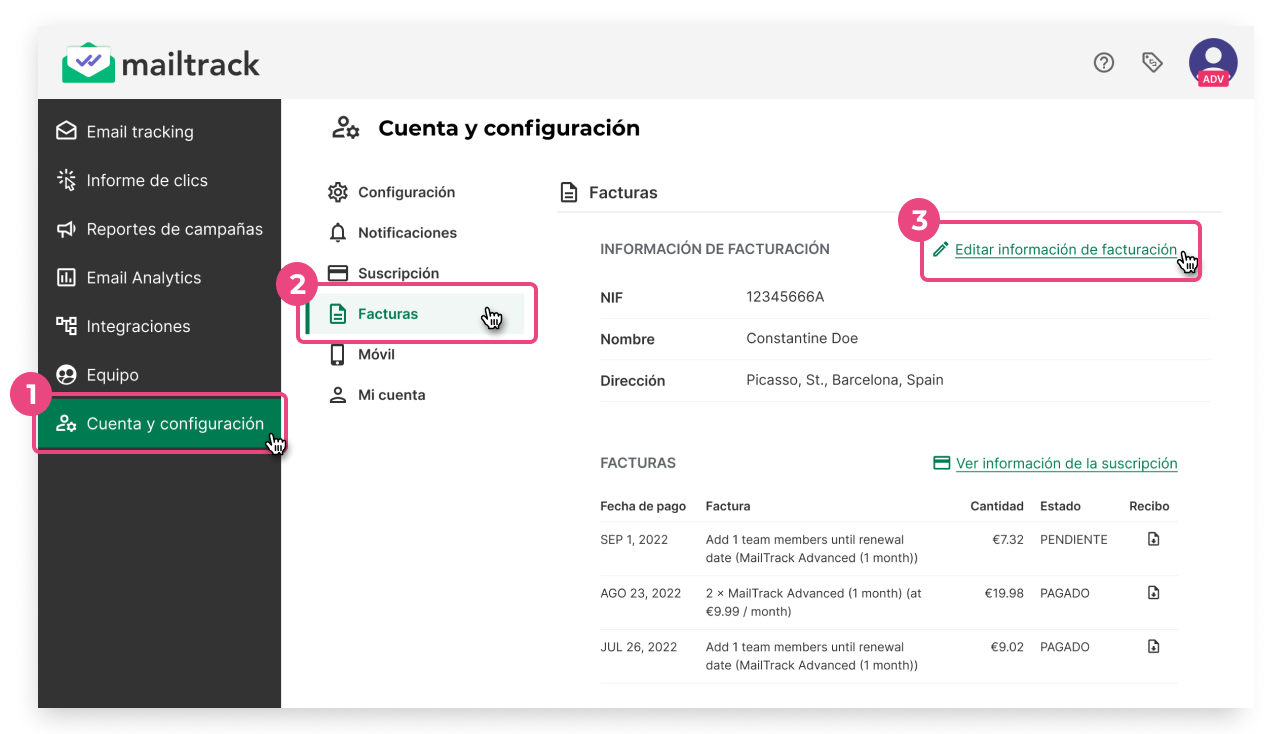
Task: Click the mailtrack logo
Action: 160,62
